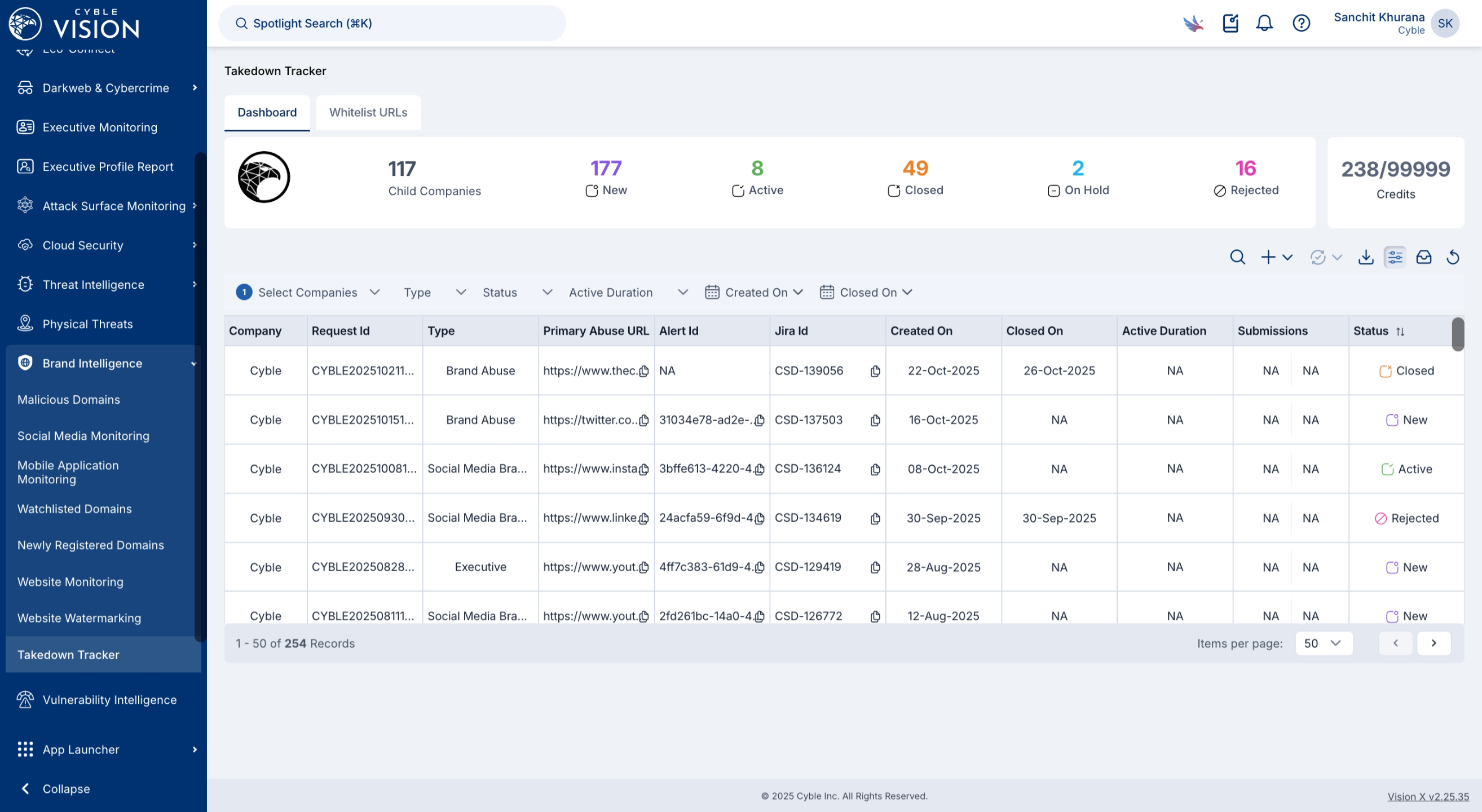Click the Request Id column header
Screen dimensions: 1482x812
pos(365,331)
